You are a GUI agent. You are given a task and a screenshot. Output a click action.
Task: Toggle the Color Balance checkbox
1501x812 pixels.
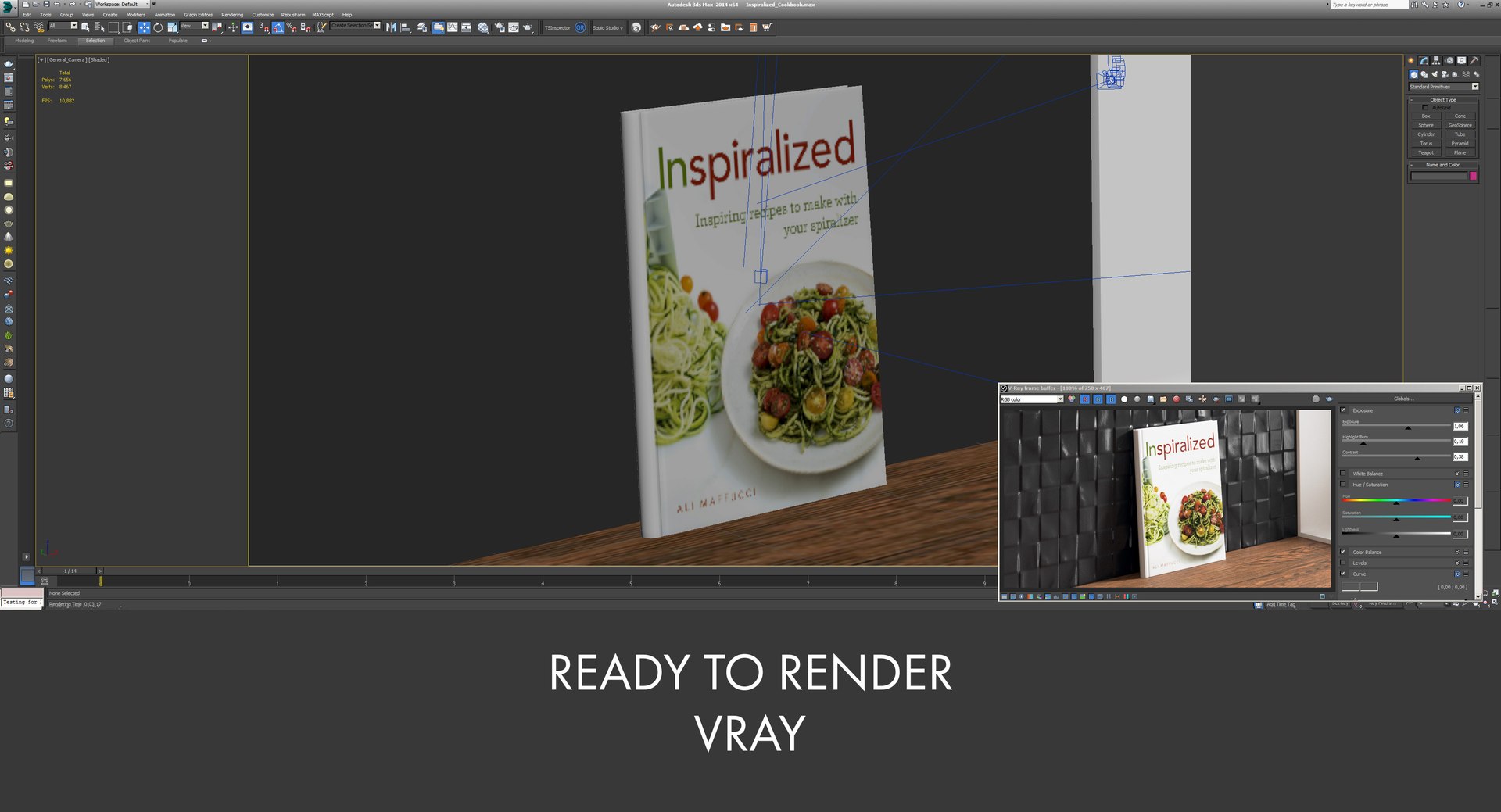1343,552
